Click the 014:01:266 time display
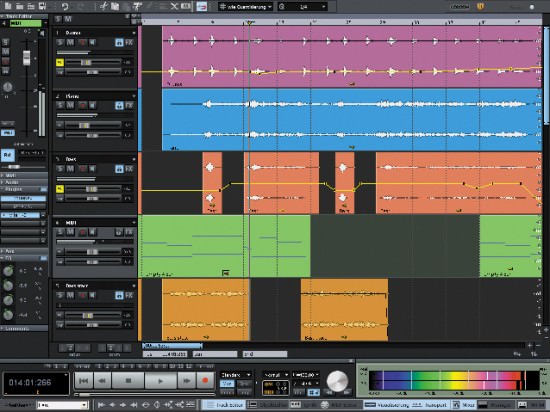 tap(35, 383)
